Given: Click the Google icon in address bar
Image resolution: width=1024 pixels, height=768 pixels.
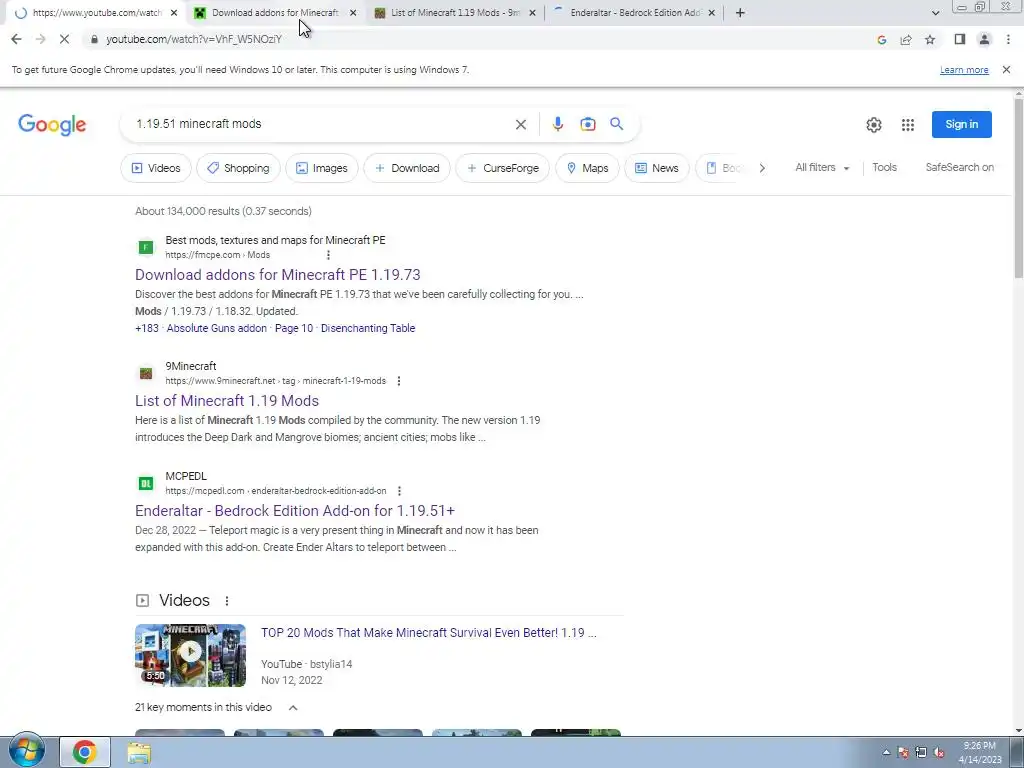Looking at the screenshot, I should pos(882,40).
